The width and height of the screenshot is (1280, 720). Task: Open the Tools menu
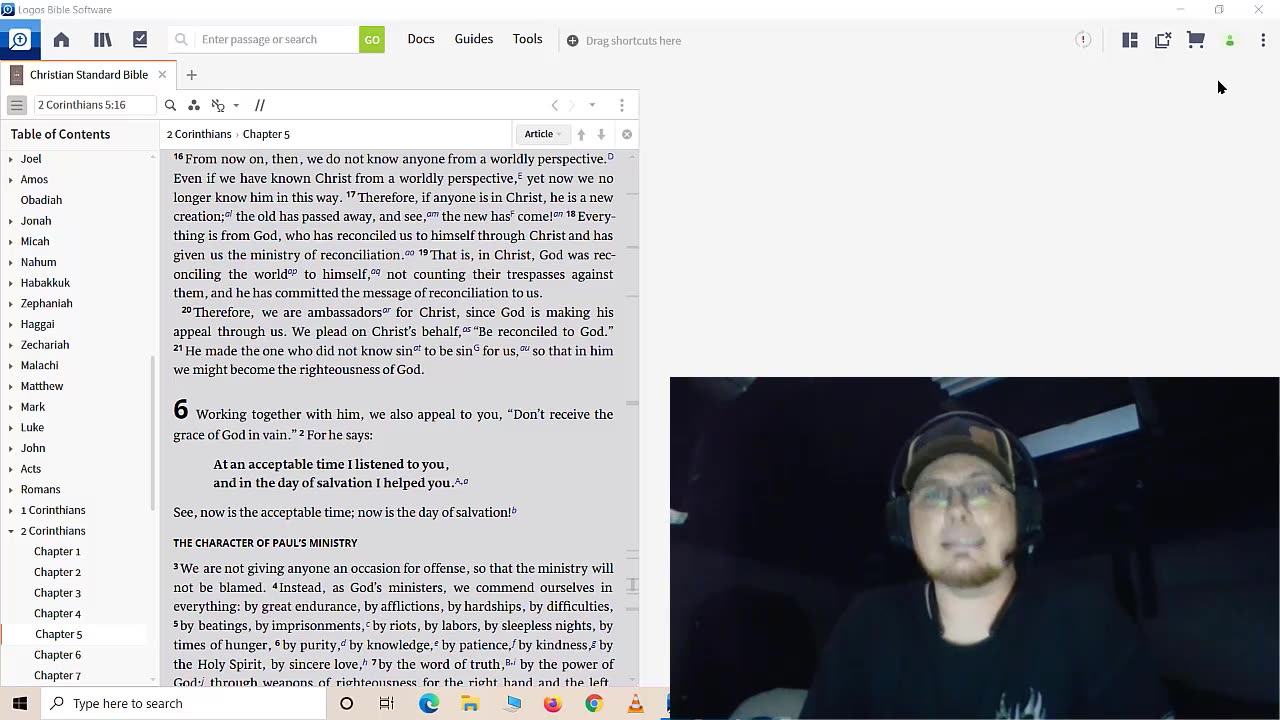[527, 39]
